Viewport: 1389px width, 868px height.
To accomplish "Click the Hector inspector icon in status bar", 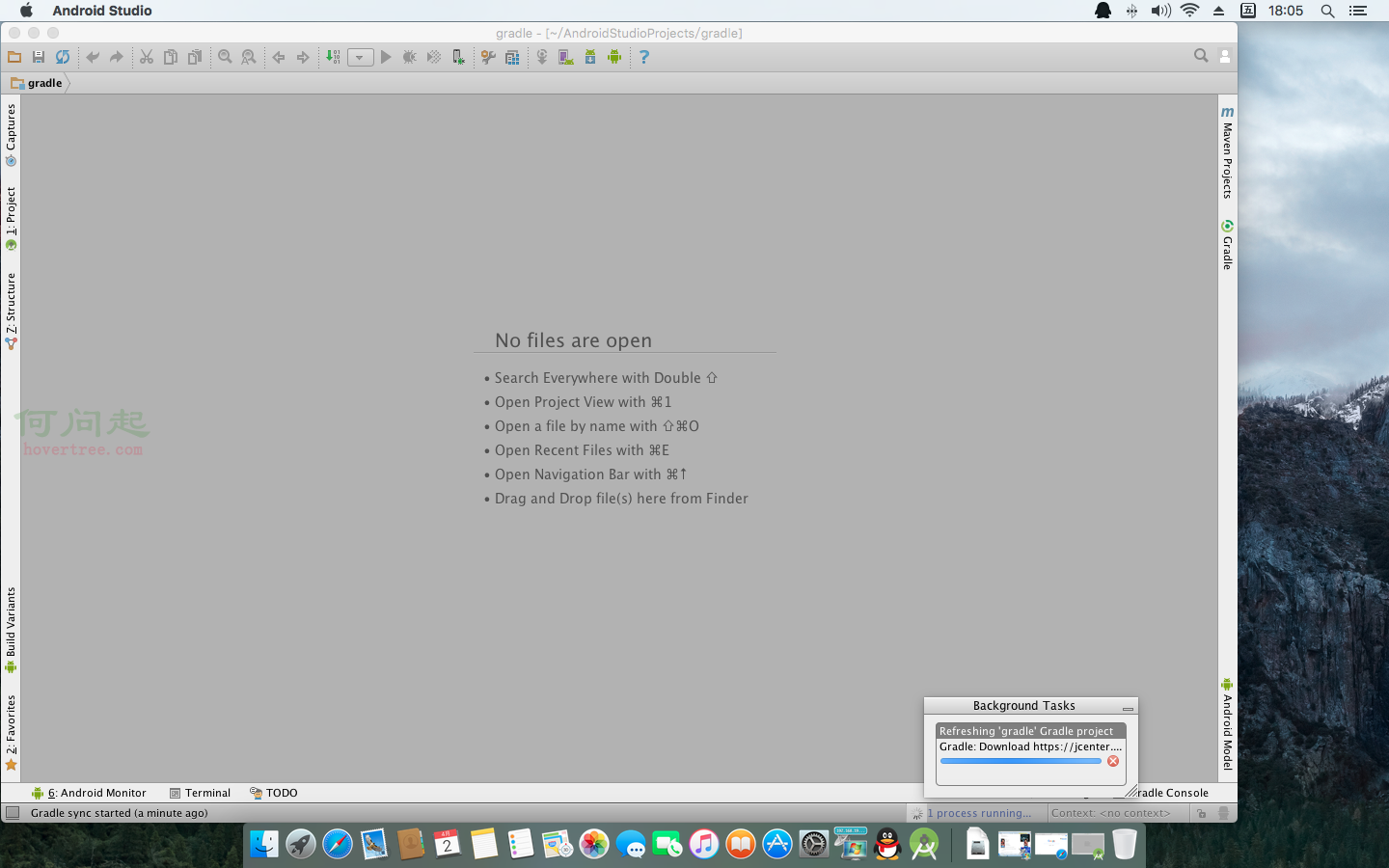I will [x=1224, y=813].
